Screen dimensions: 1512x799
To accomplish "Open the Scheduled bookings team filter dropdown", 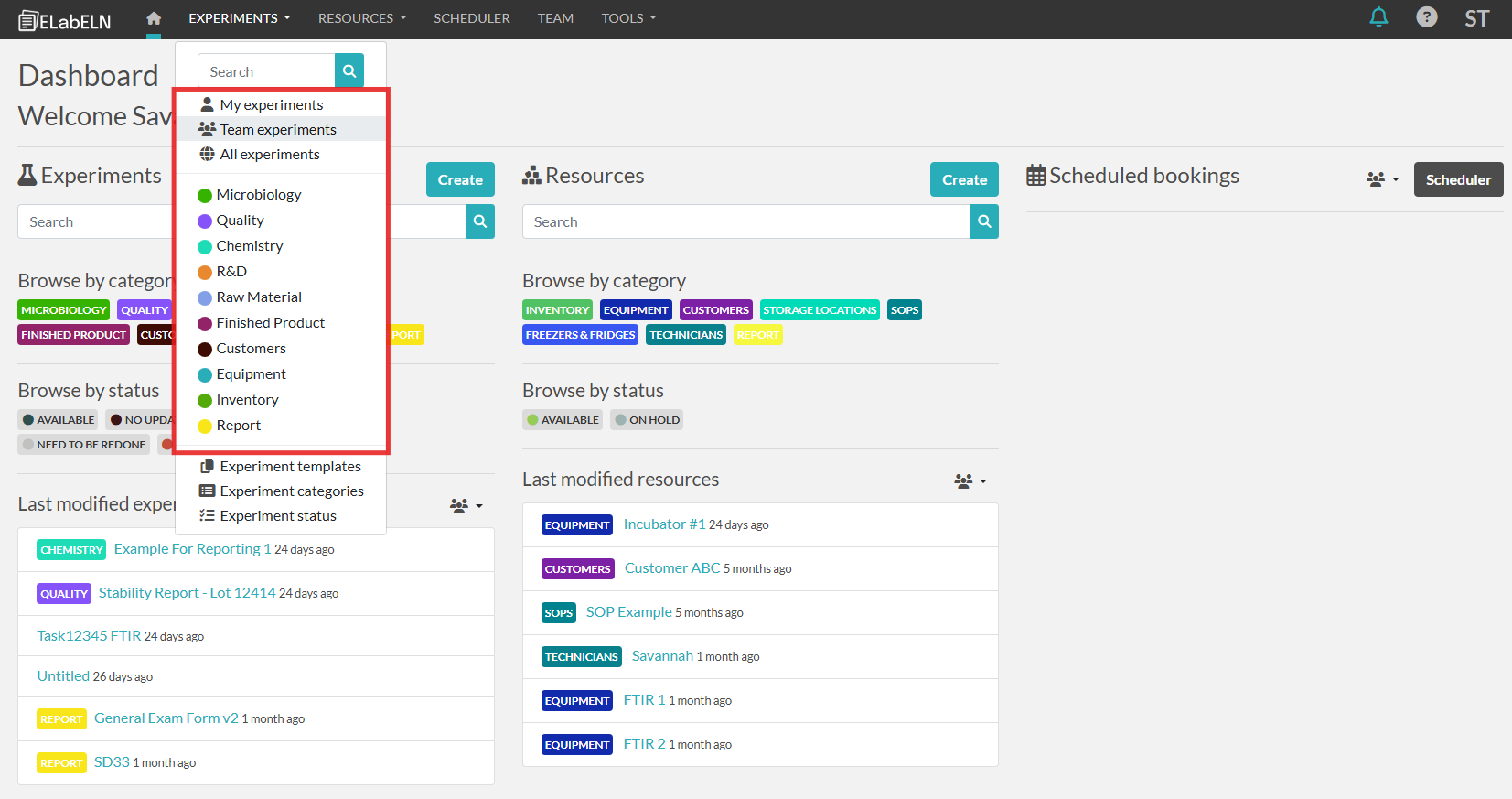I will 1382,179.
